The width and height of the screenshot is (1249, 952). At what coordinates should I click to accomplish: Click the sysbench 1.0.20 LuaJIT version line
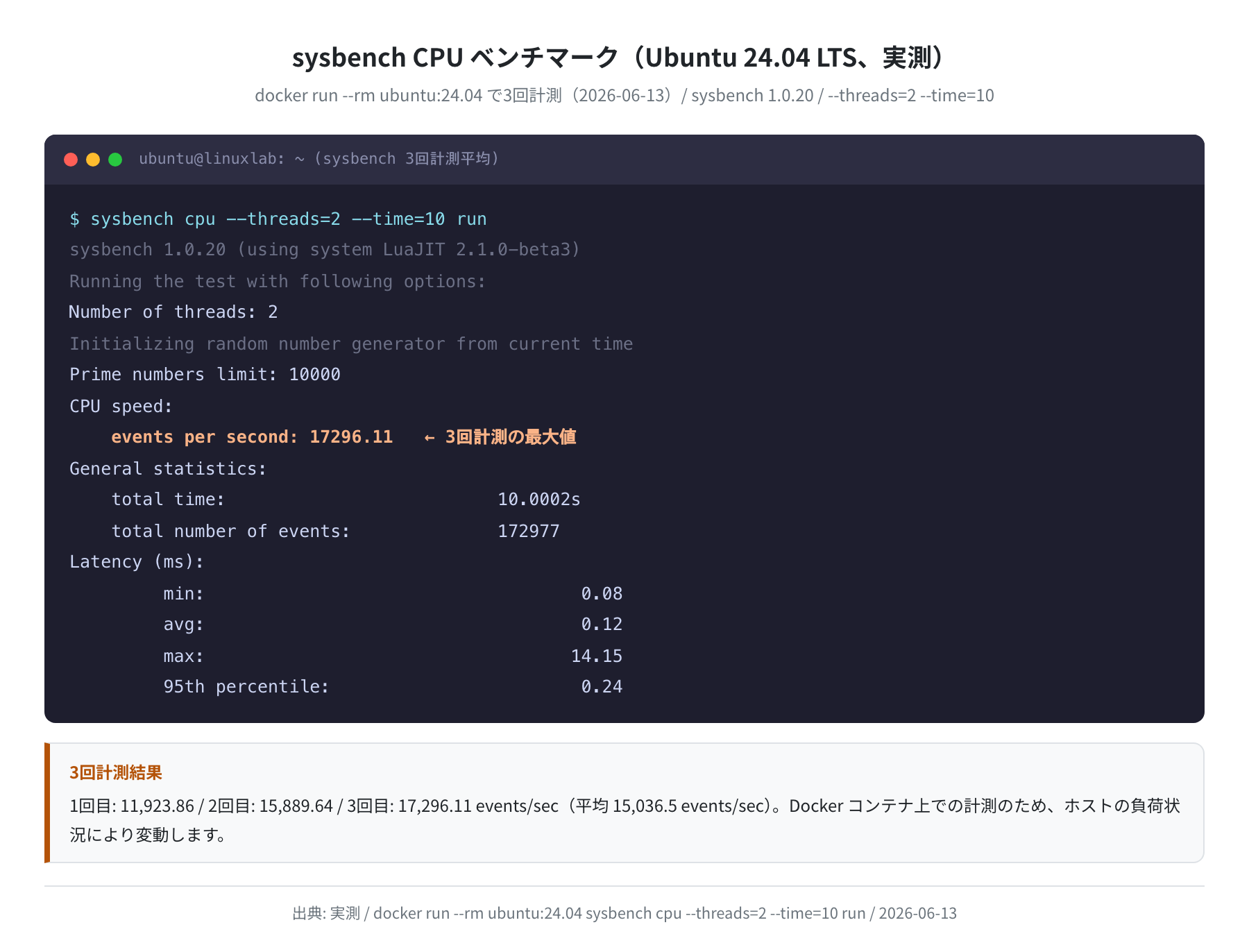pos(325,250)
